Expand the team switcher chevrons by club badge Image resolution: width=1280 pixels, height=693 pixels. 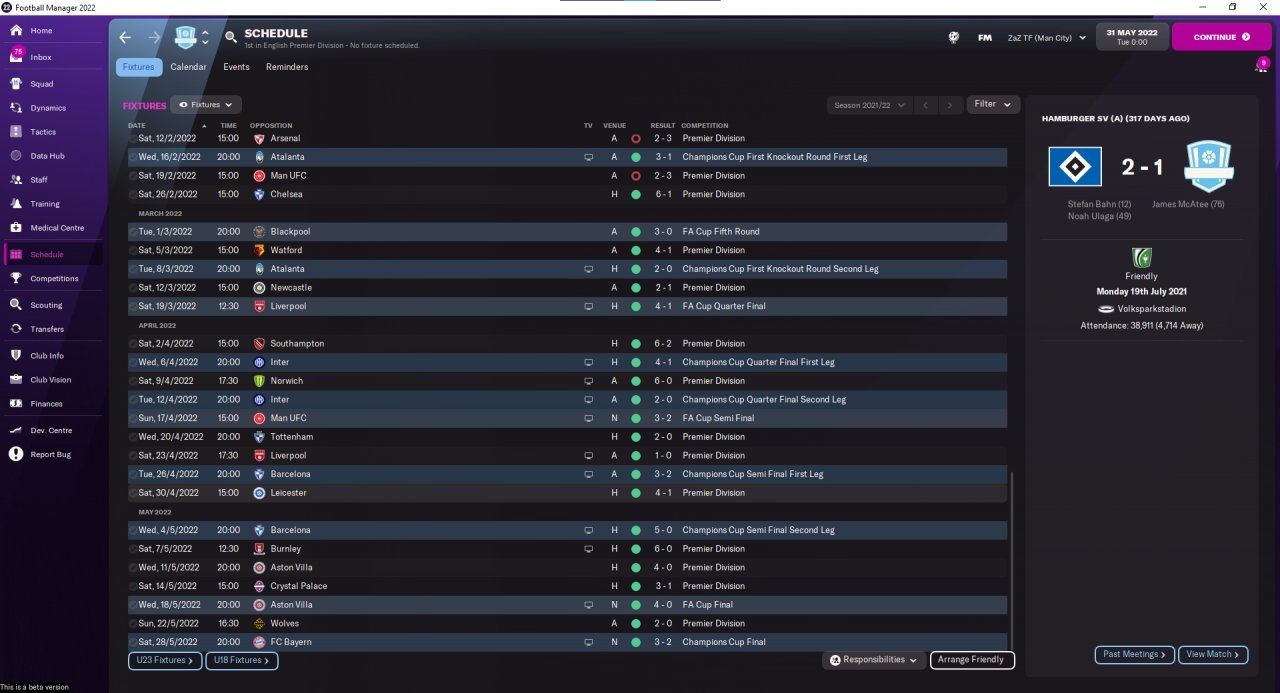pyautogui.click(x=205, y=38)
